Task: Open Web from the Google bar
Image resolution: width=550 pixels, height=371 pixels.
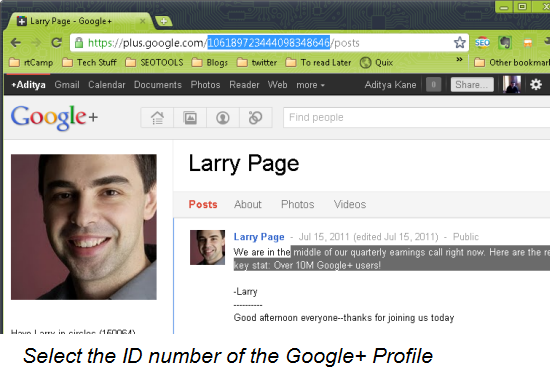Action: (x=277, y=85)
